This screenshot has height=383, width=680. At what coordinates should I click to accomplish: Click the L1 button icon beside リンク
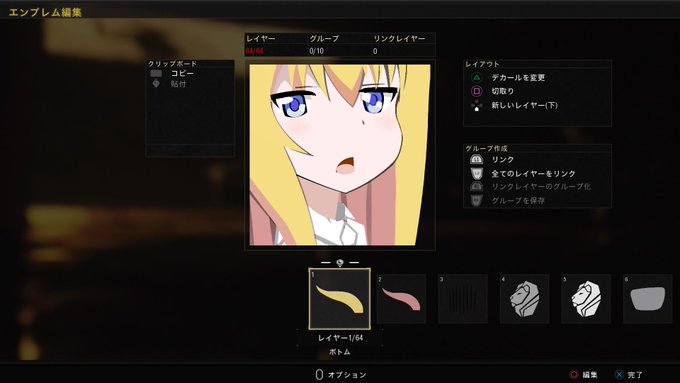(x=476, y=160)
